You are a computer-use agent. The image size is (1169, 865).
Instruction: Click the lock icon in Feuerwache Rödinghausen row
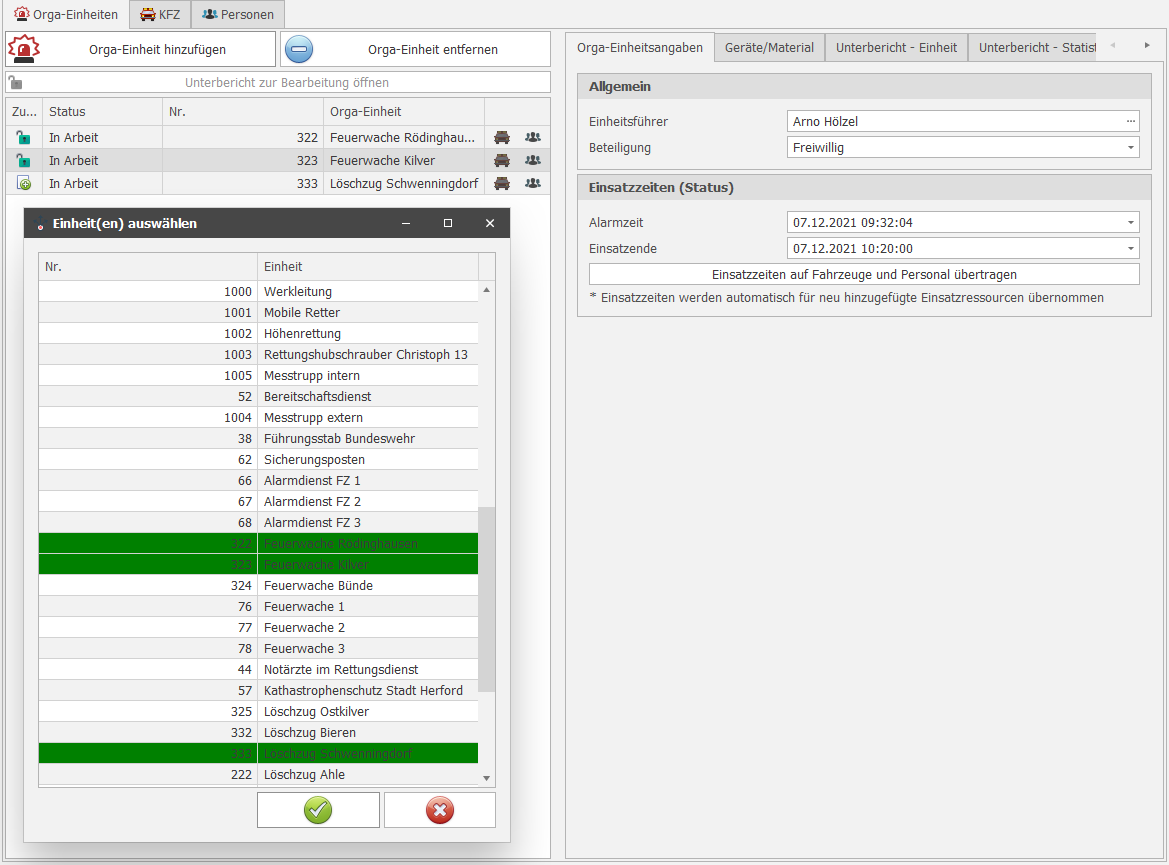(x=22, y=137)
